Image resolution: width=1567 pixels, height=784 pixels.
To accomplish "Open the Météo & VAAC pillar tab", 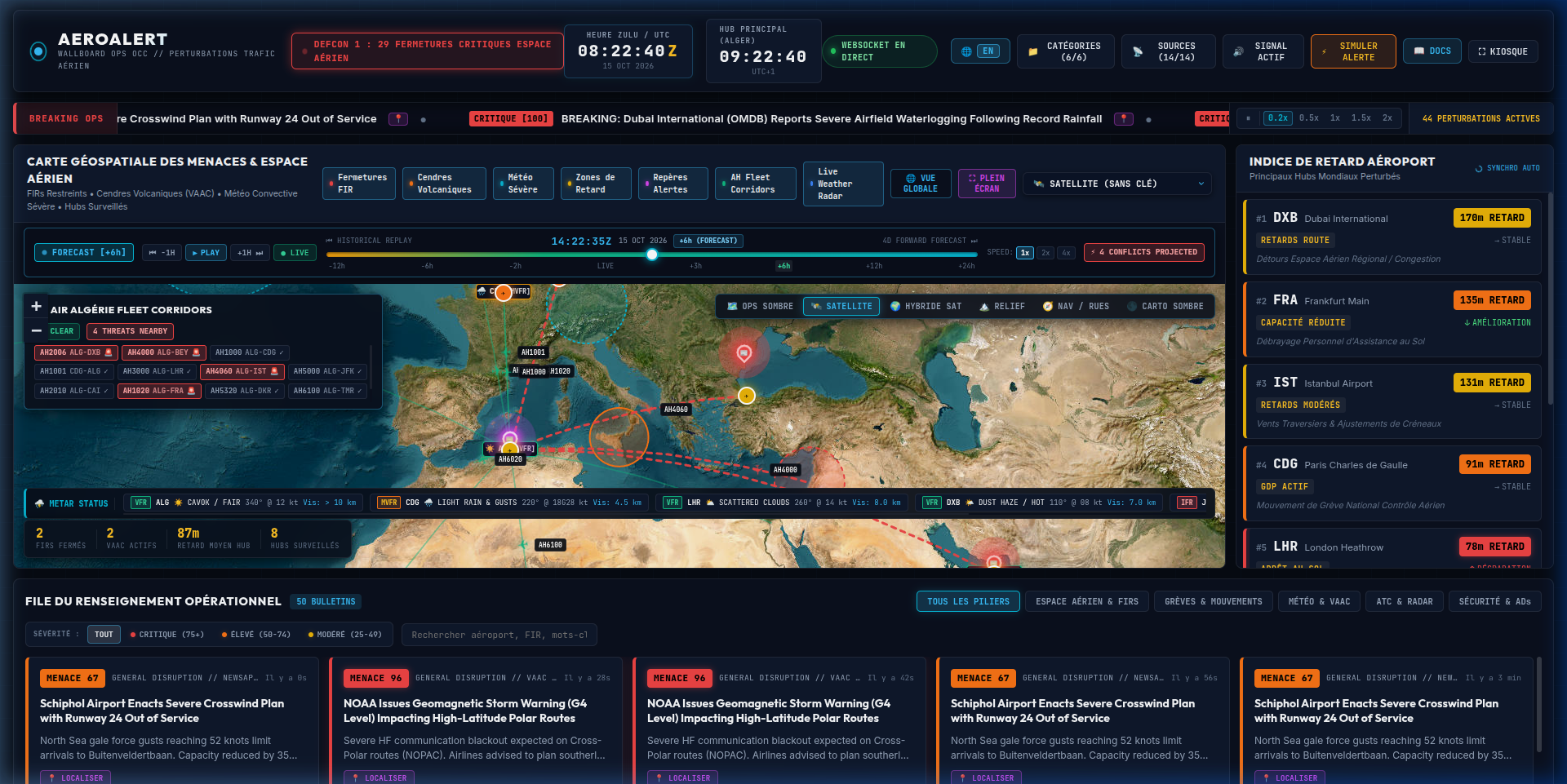I will (x=1319, y=602).
